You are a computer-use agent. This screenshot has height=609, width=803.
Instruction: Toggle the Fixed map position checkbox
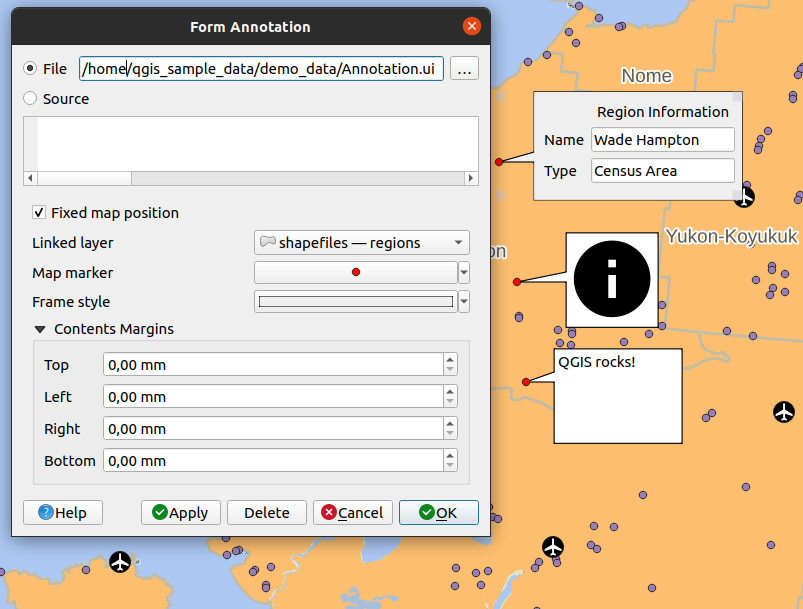click(x=39, y=213)
